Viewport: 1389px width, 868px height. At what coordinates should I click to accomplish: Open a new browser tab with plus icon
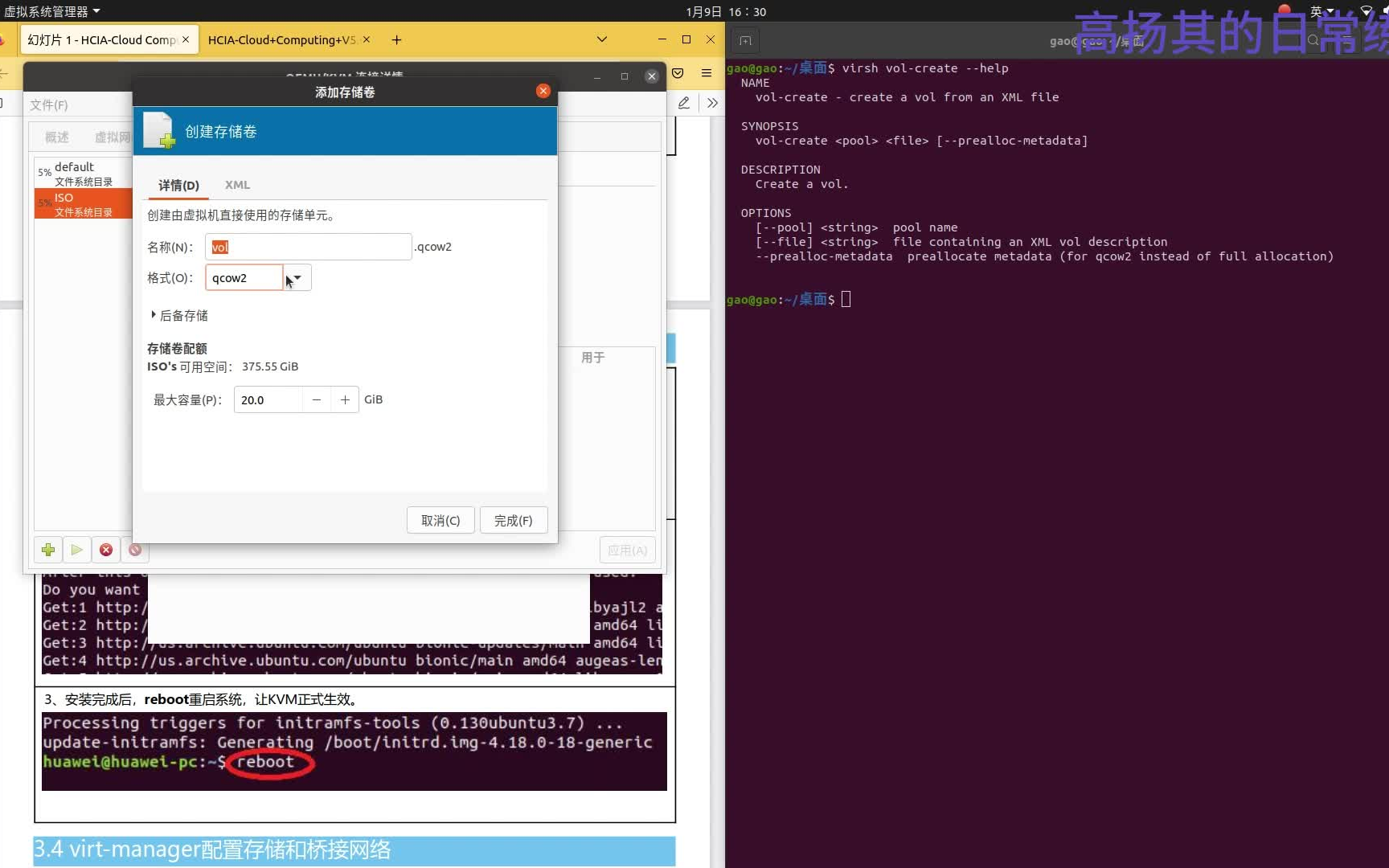[396, 39]
